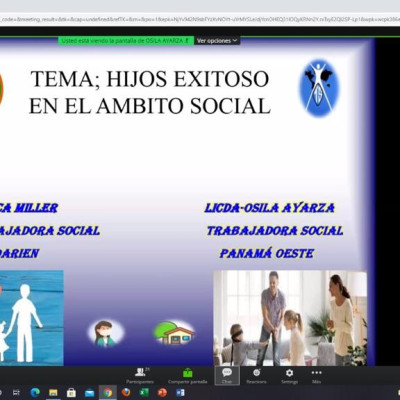Screen dimensions: 400x400
Task: Launch Firefox from the taskbar
Action: [x=126, y=393]
